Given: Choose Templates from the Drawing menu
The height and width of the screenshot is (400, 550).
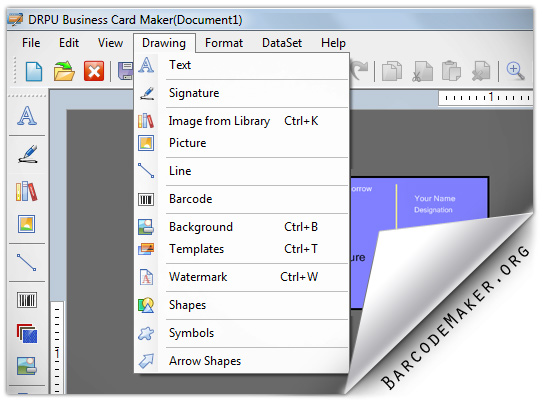Looking at the screenshot, I should [242, 249].
